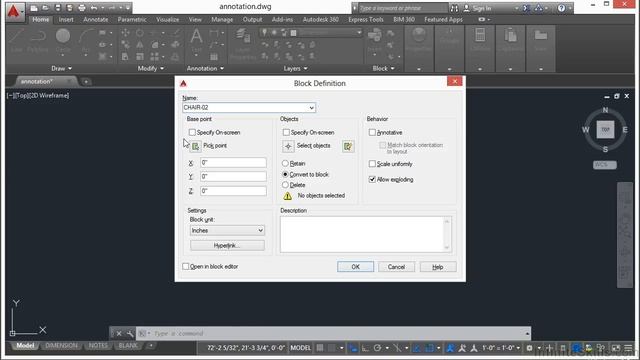Select the Retain radio button
This screenshot has height=360, width=640.
[285, 163]
